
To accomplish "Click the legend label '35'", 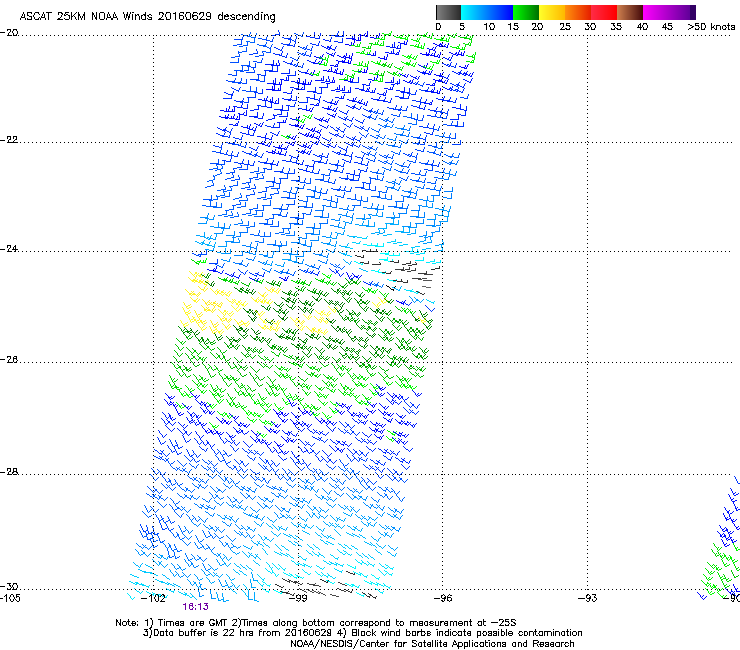I will click(616, 27).
